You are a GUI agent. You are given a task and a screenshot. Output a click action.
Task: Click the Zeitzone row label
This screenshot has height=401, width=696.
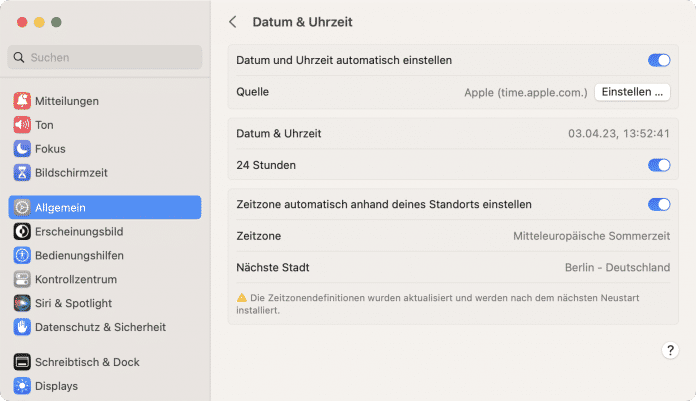(258, 236)
